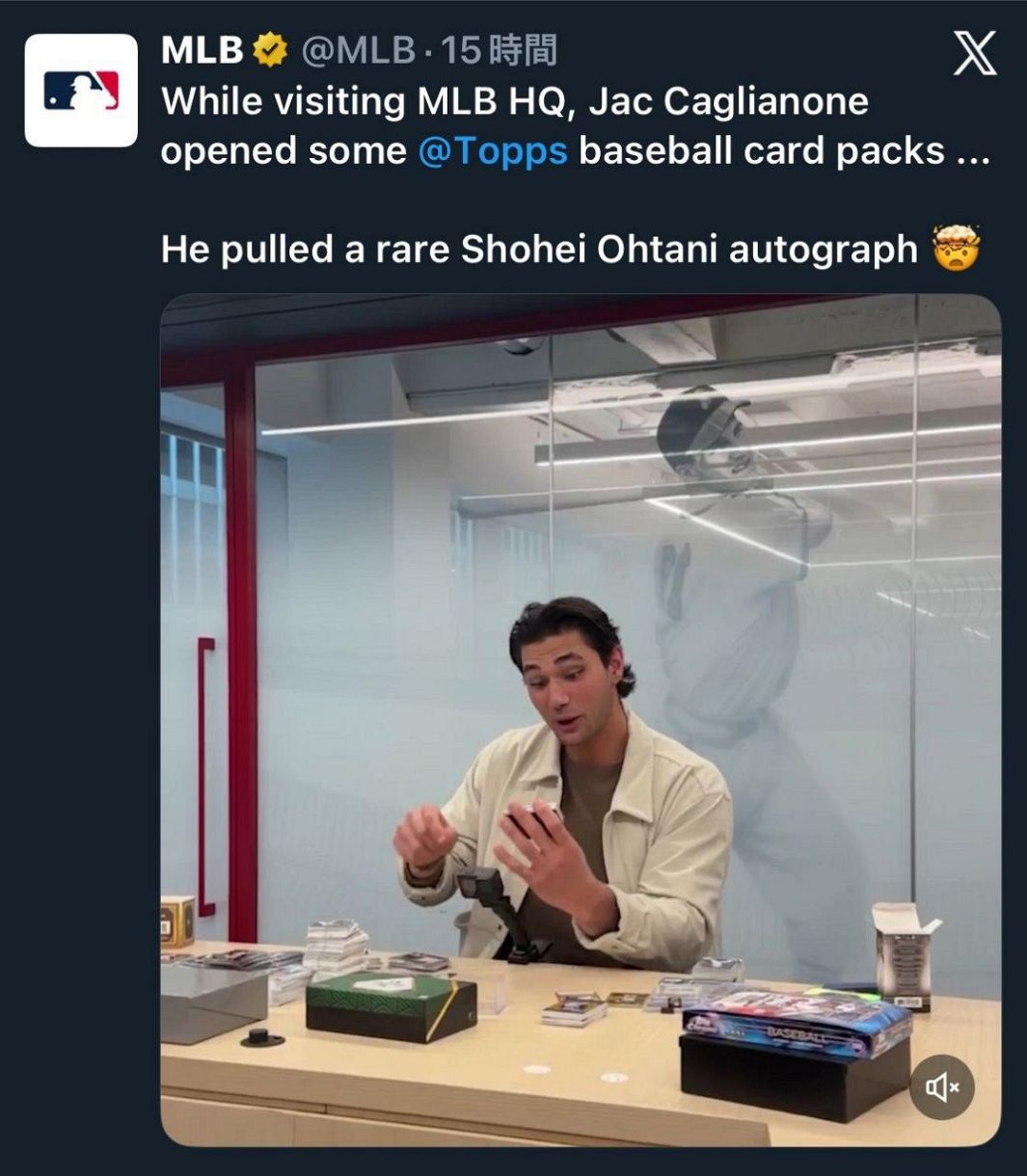
Task: Play the embedded card-opening video
Action: pyautogui.click(x=581, y=720)
